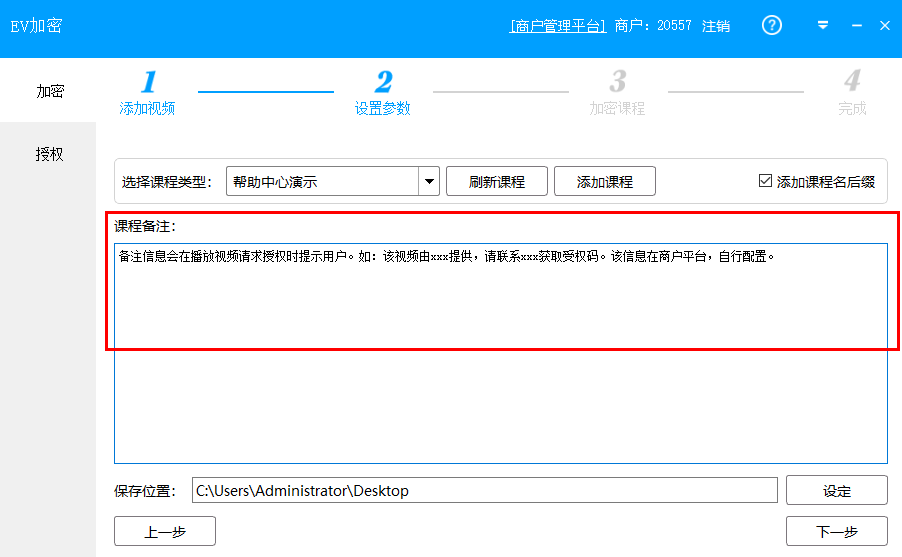This screenshot has height=557, width=902.
Task: Click 注销 to log out
Action: point(716,26)
